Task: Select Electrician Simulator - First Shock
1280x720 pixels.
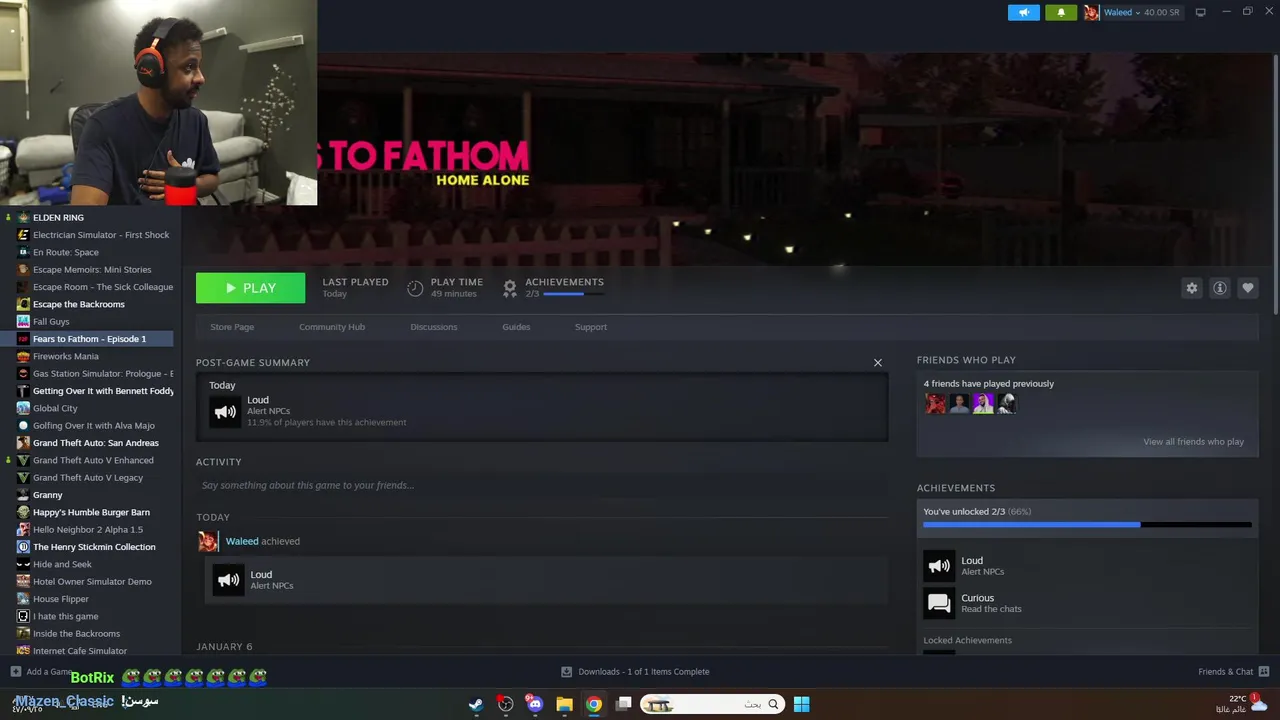Action: pos(101,235)
